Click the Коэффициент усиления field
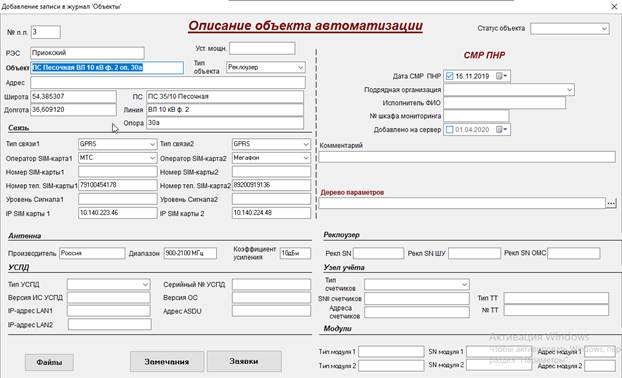This screenshot has height=378, width=622. coord(295,253)
